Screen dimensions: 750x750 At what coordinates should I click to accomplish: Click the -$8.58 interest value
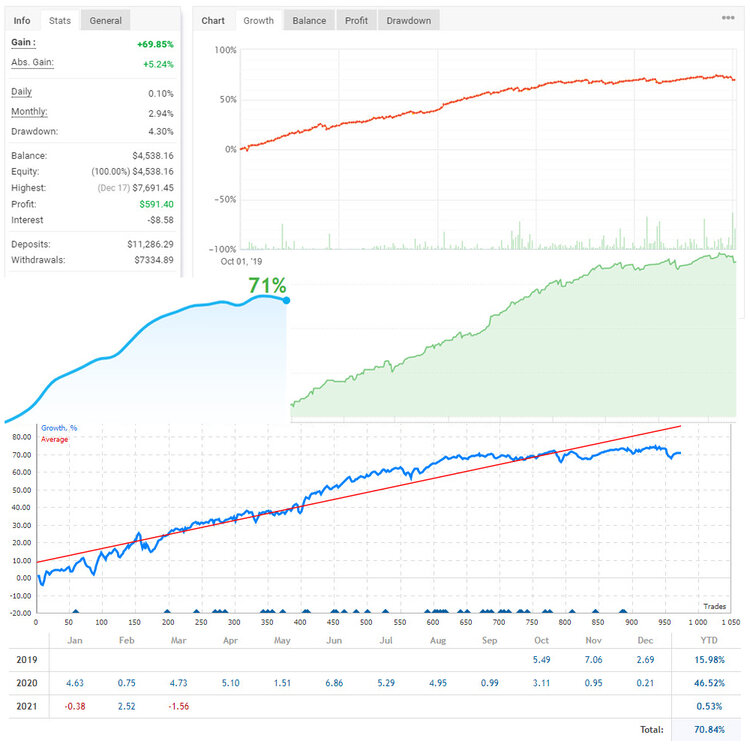click(x=160, y=220)
